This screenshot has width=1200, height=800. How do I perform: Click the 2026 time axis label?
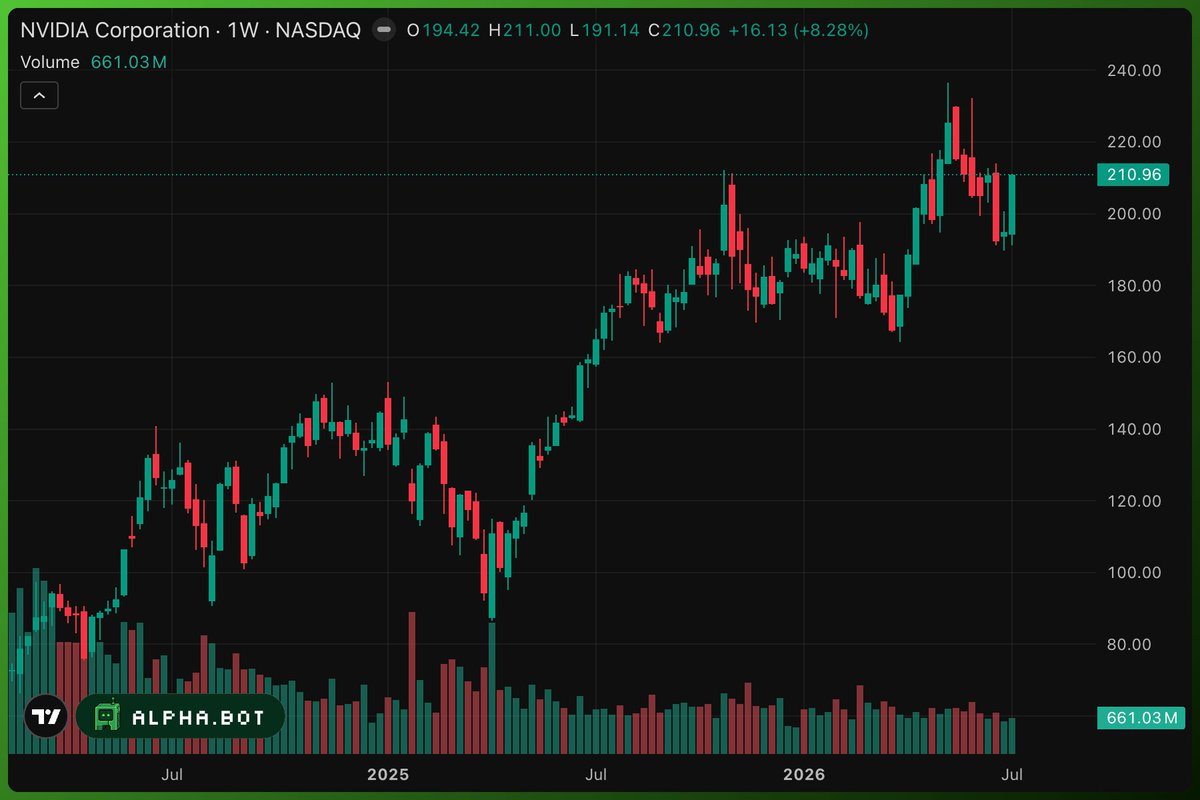[804, 774]
